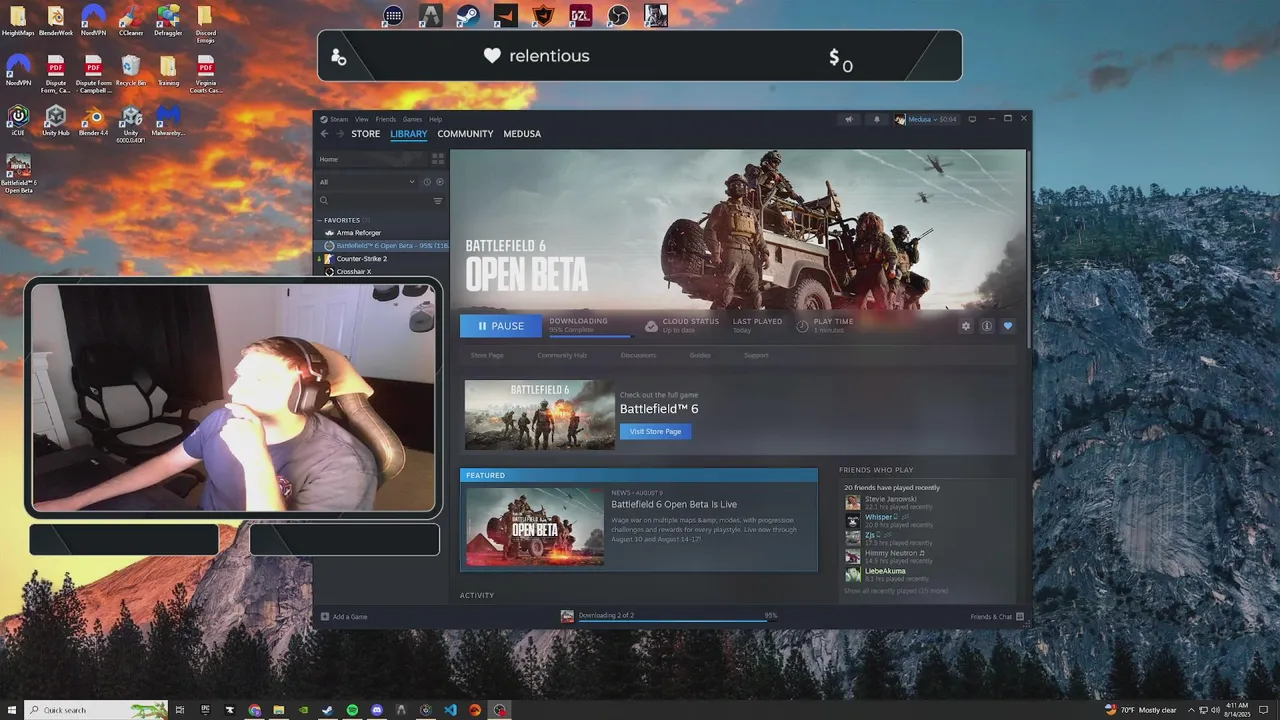The image size is (1280, 720).
Task: Open the game Store Page link
Action: [x=487, y=355]
